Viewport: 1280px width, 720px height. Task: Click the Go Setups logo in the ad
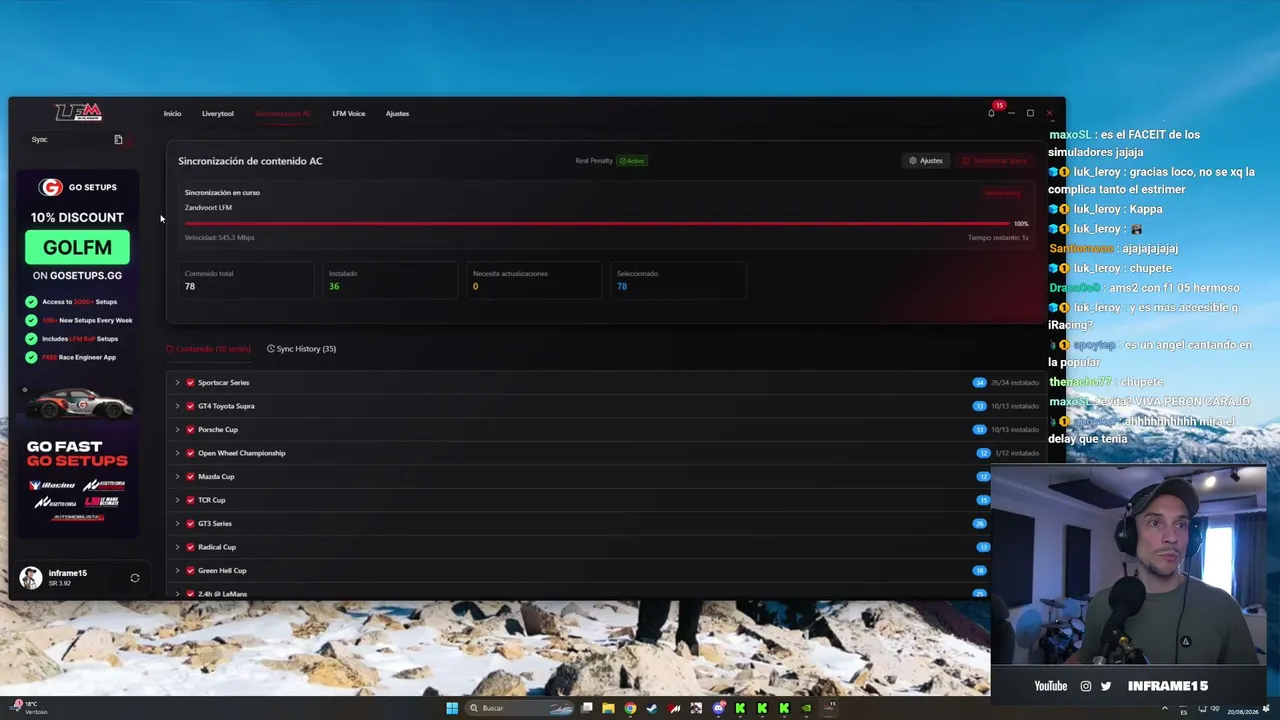(x=77, y=187)
